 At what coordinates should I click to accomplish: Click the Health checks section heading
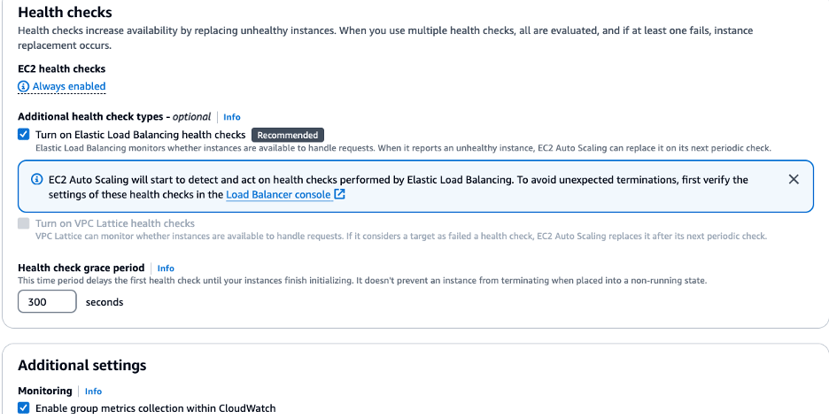[x=65, y=11]
